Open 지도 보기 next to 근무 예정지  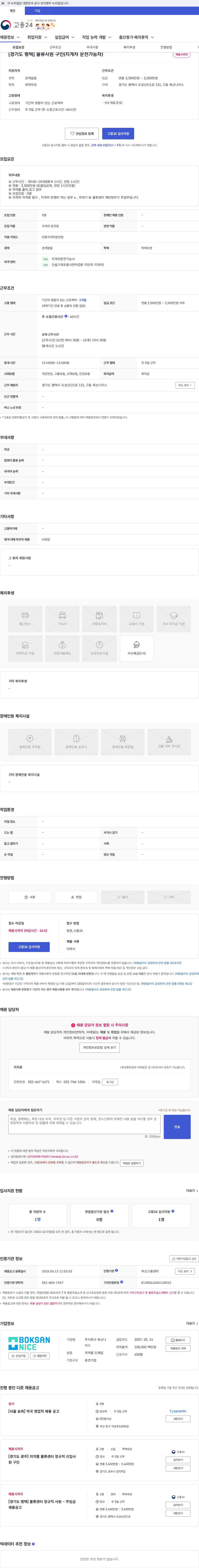click(185, 385)
